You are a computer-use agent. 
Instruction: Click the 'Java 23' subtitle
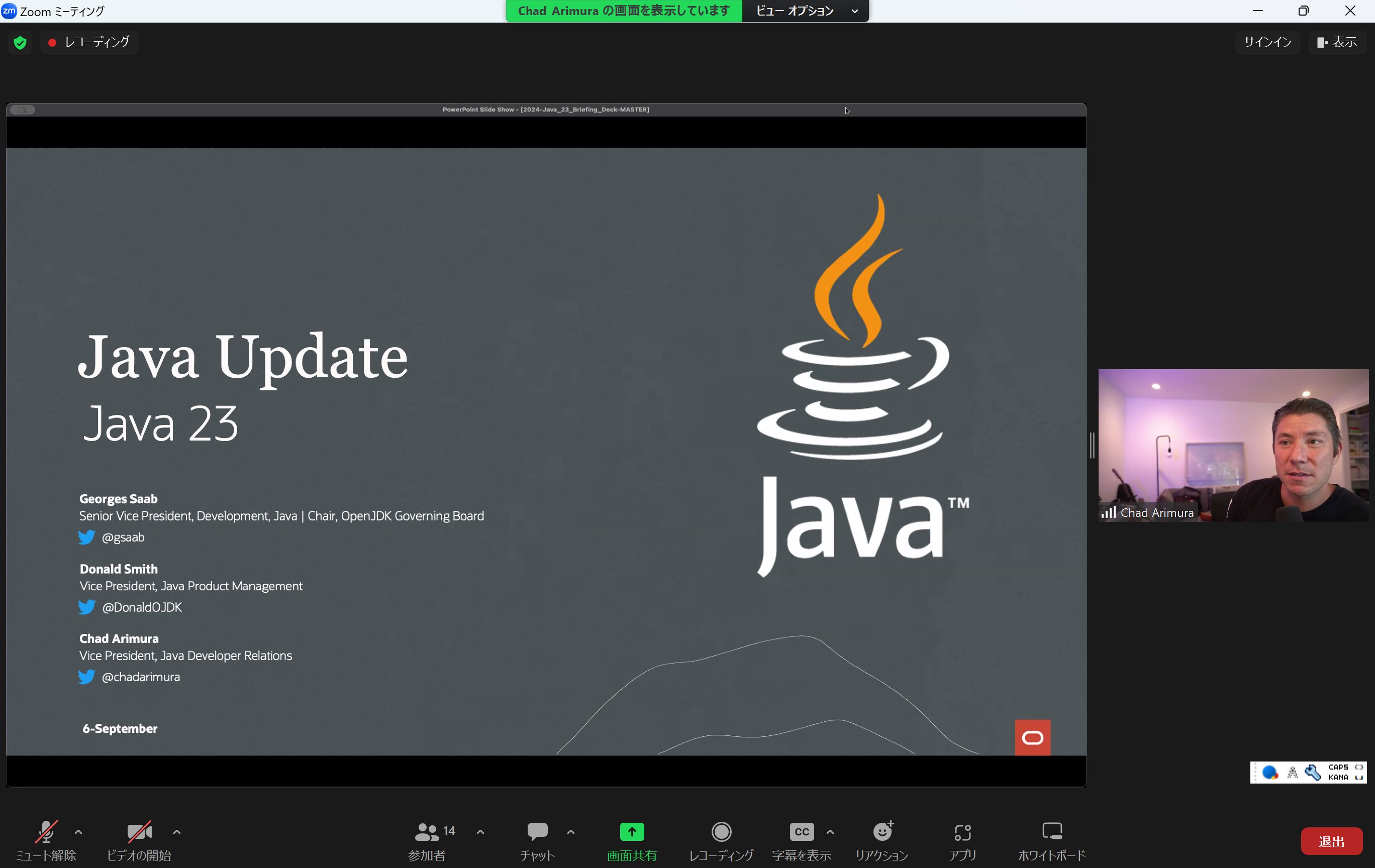(x=160, y=424)
